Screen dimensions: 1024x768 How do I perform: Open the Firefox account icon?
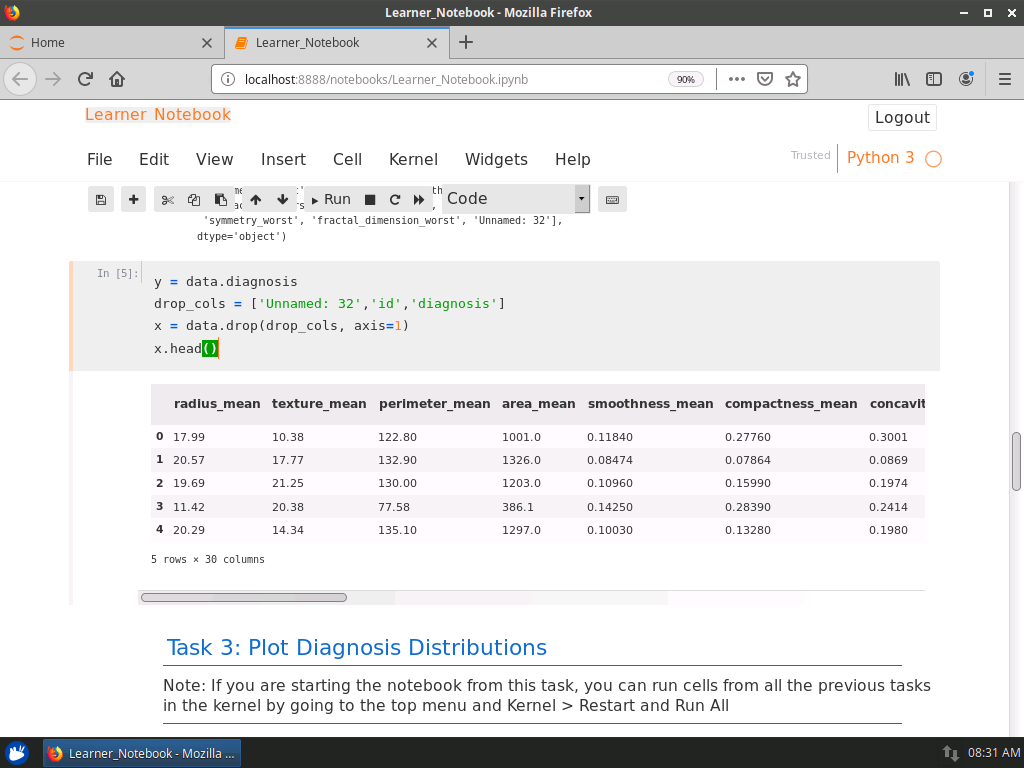click(966, 79)
